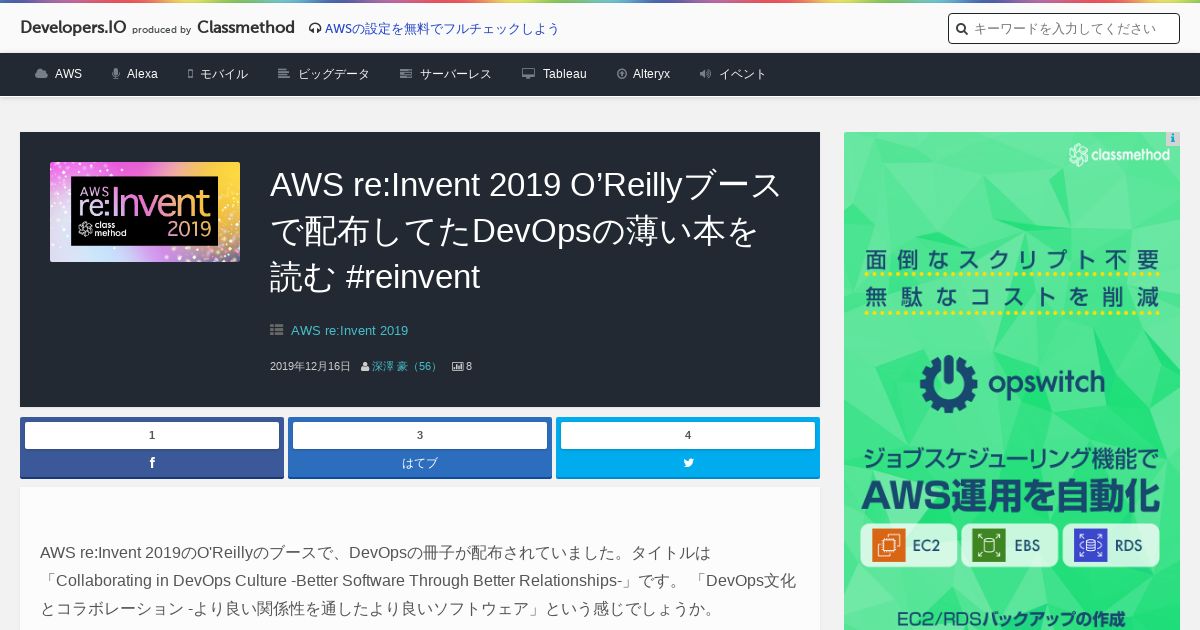Click the speaker icon beside イベント

click(x=705, y=74)
